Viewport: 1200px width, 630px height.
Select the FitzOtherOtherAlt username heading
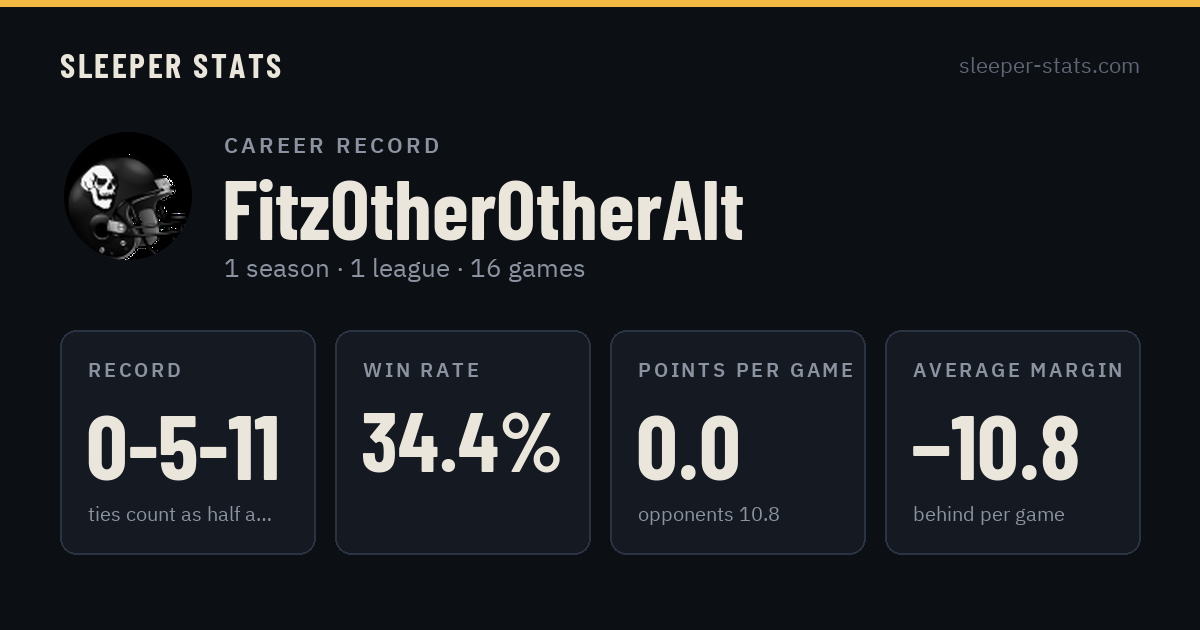[x=483, y=211]
